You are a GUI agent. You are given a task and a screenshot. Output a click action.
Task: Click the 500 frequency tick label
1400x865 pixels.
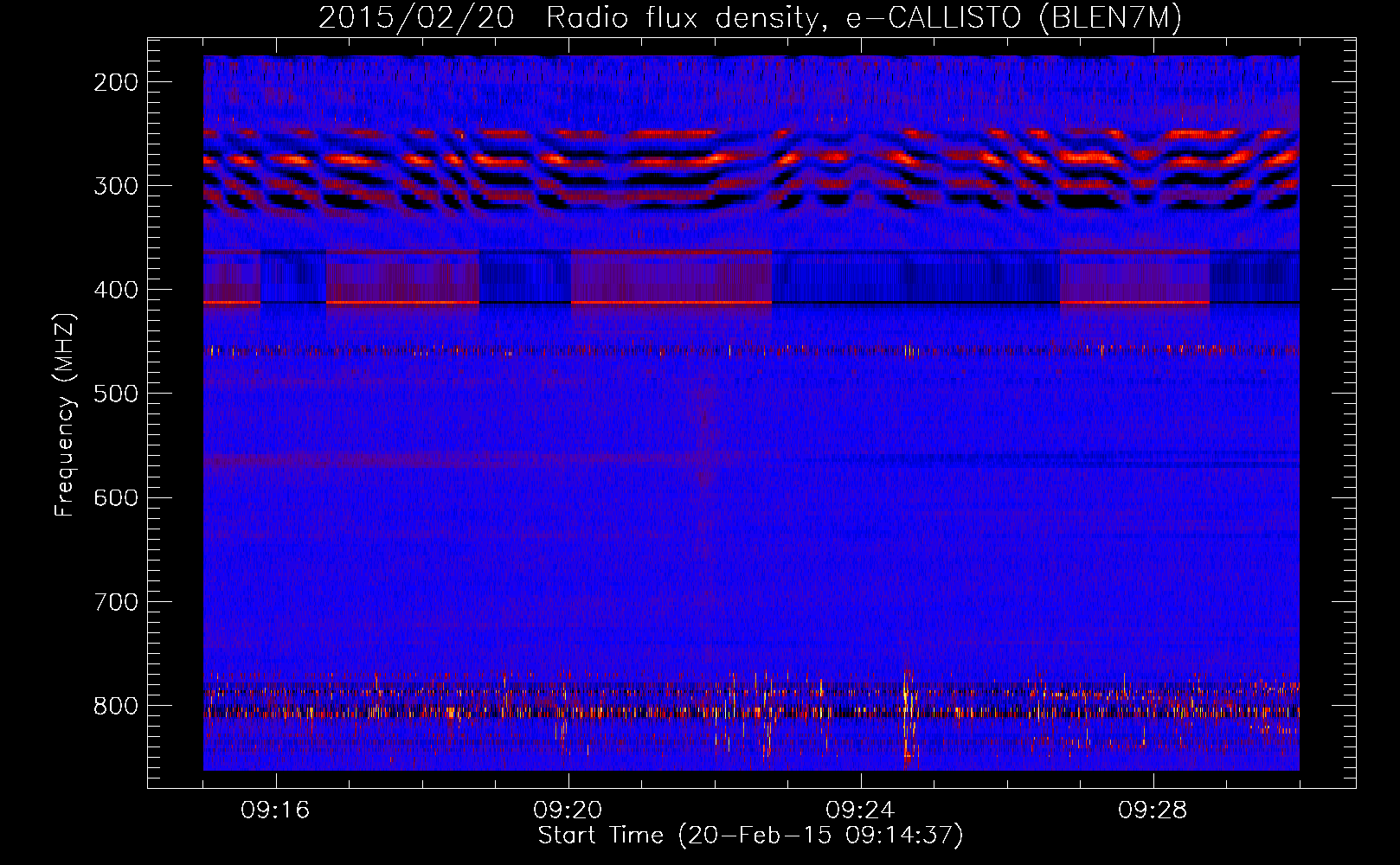116,394
